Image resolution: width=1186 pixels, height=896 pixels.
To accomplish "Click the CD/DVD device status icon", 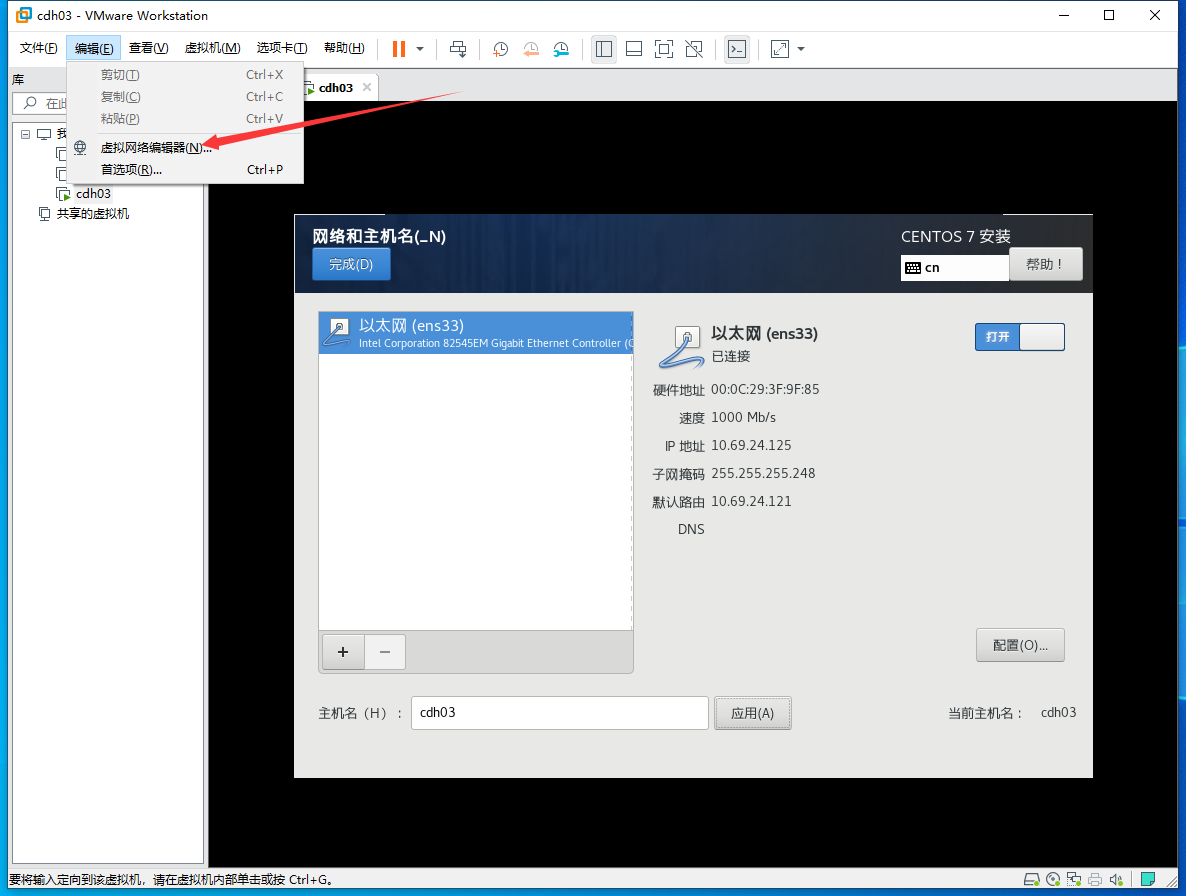I will coord(1053,880).
